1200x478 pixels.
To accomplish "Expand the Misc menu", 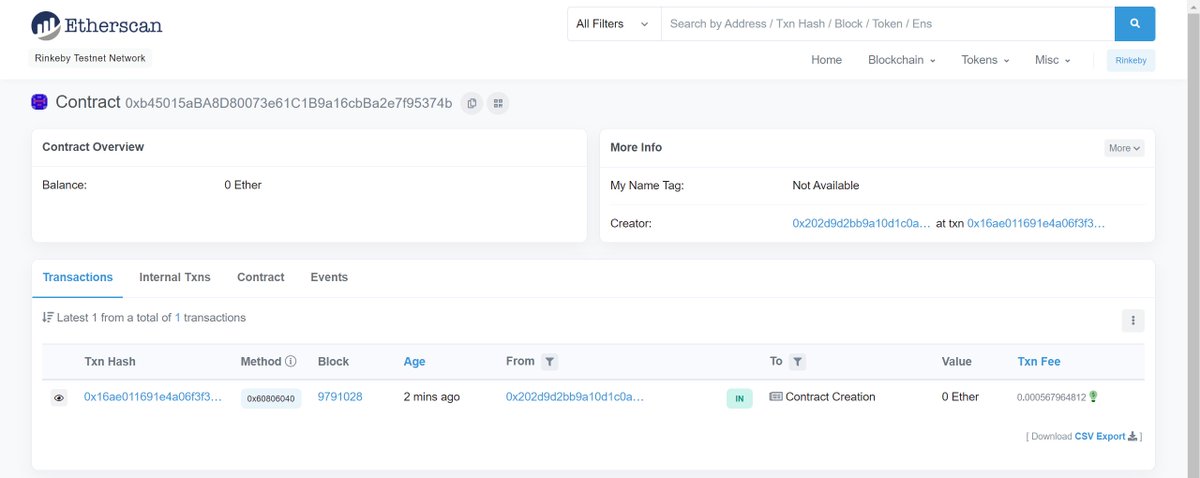I will point(1052,60).
